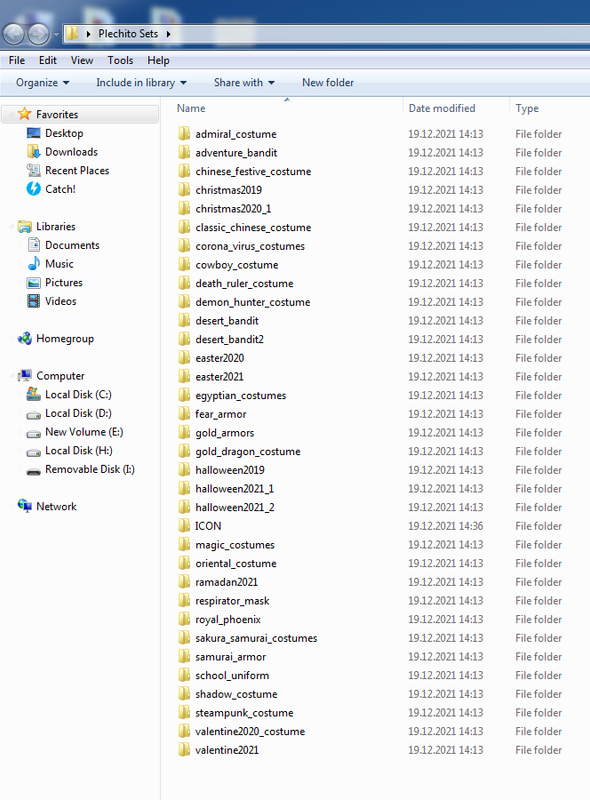The image size is (590, 800).
Task: Open New Volume (E:) drive icon
Action: [34, 434]
